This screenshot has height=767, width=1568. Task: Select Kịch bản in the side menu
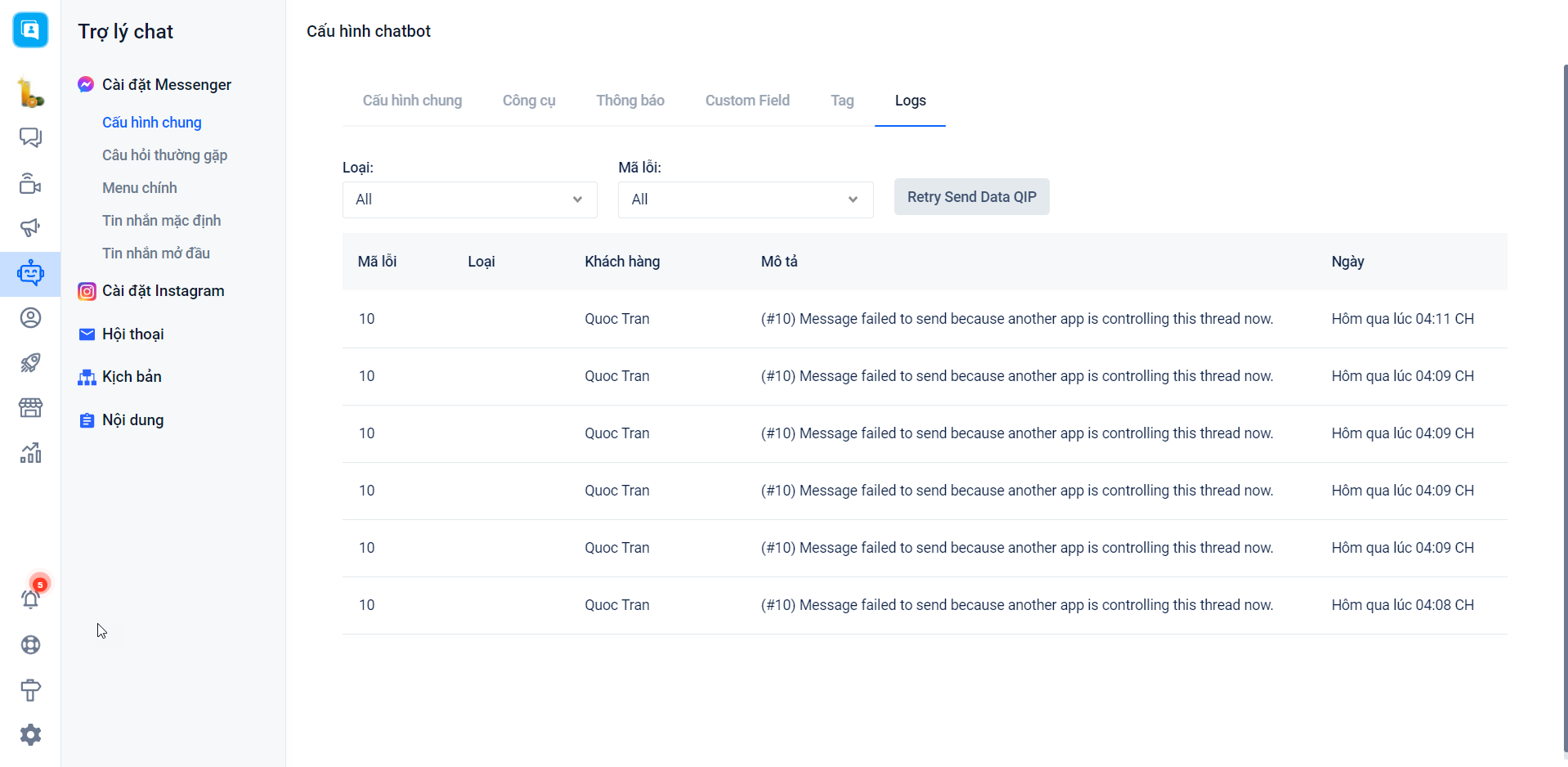[132, 377]
